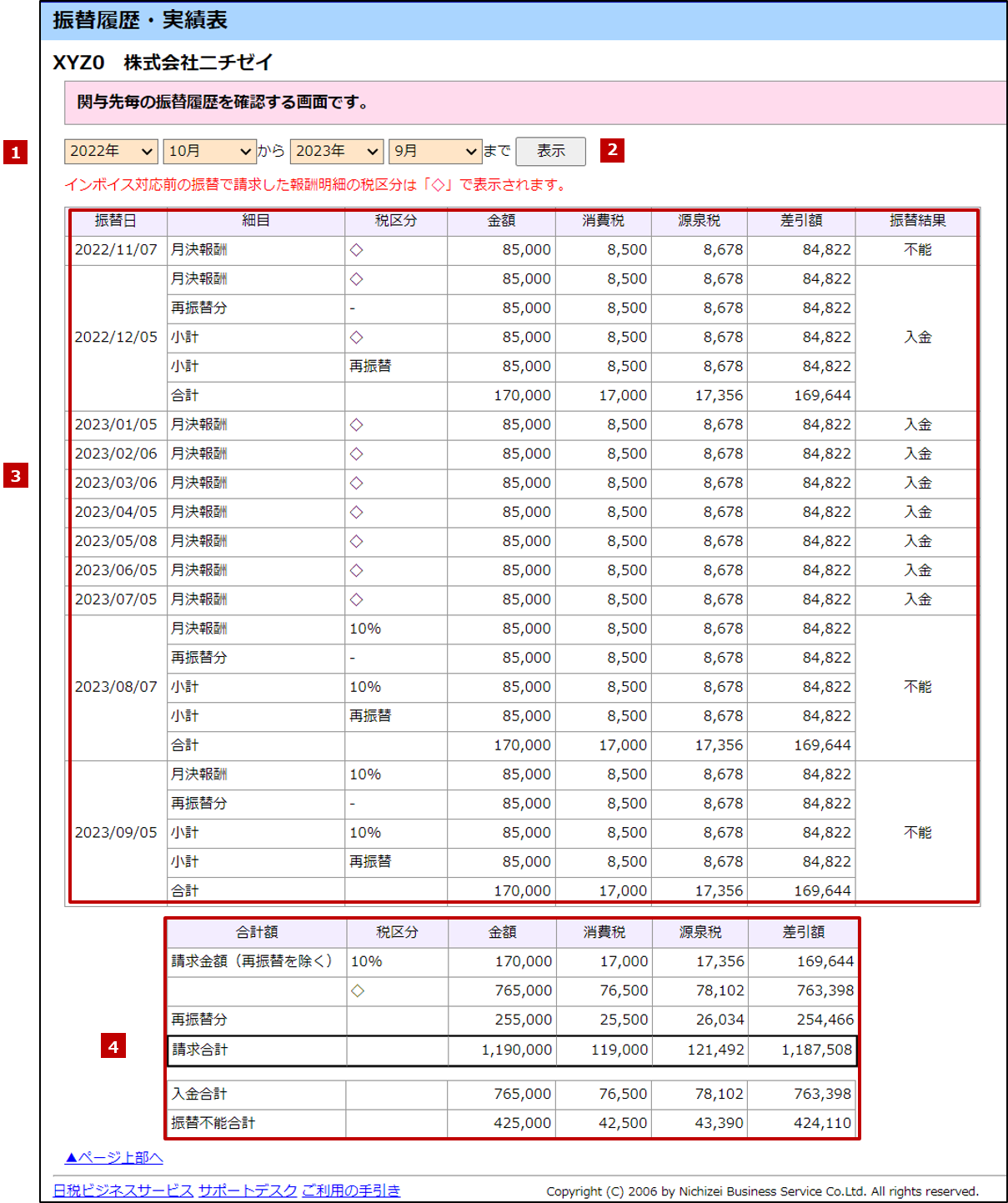Image resolution: width=1008 pixels, height=1203 pixels.
Task: Follow the ▲ページ上部へ link
Action: (x=114, y=1157)
